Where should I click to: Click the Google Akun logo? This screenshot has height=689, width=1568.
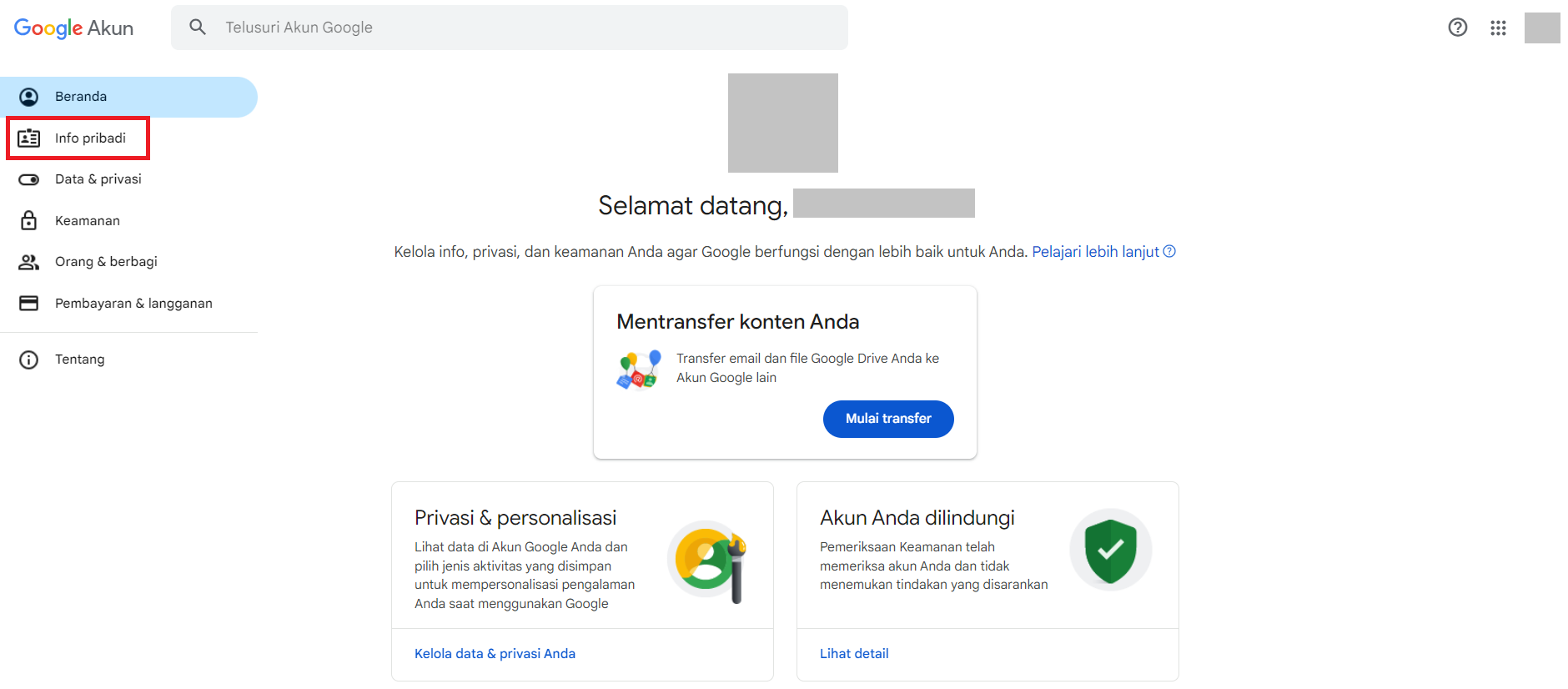(73, 28)
